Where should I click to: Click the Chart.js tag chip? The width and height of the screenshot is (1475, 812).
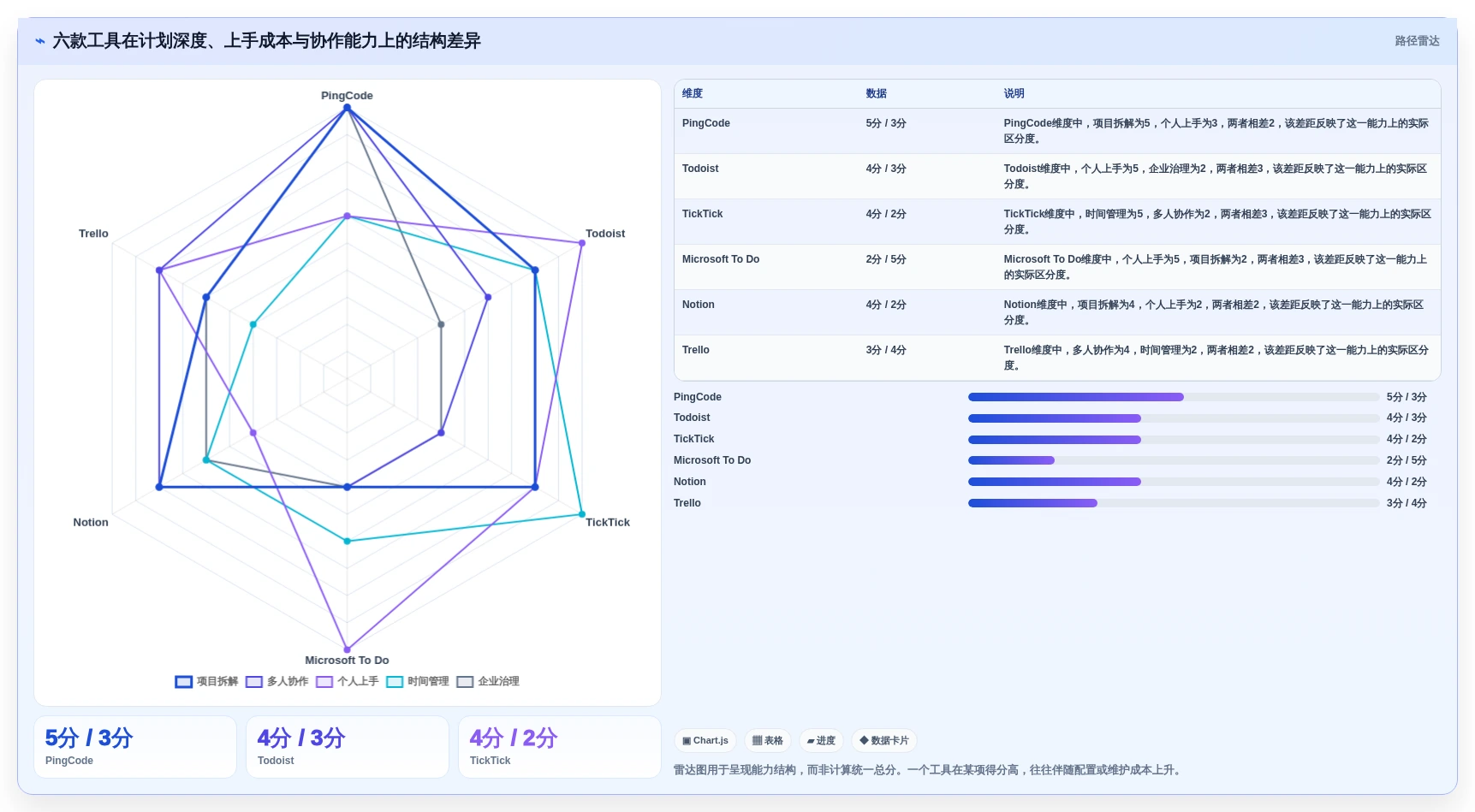click(x=705, y=741)
